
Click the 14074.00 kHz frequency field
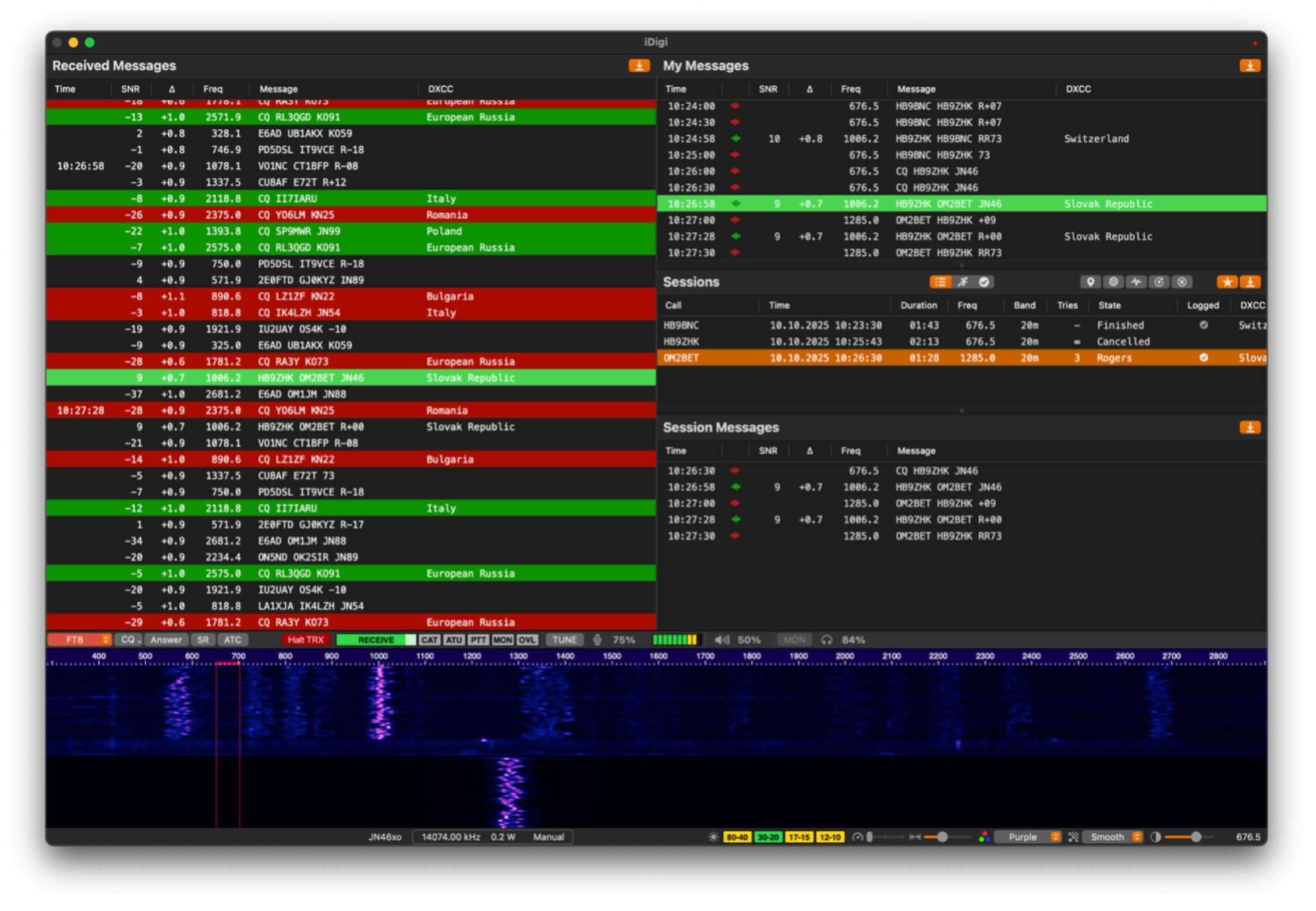point(451,837)
